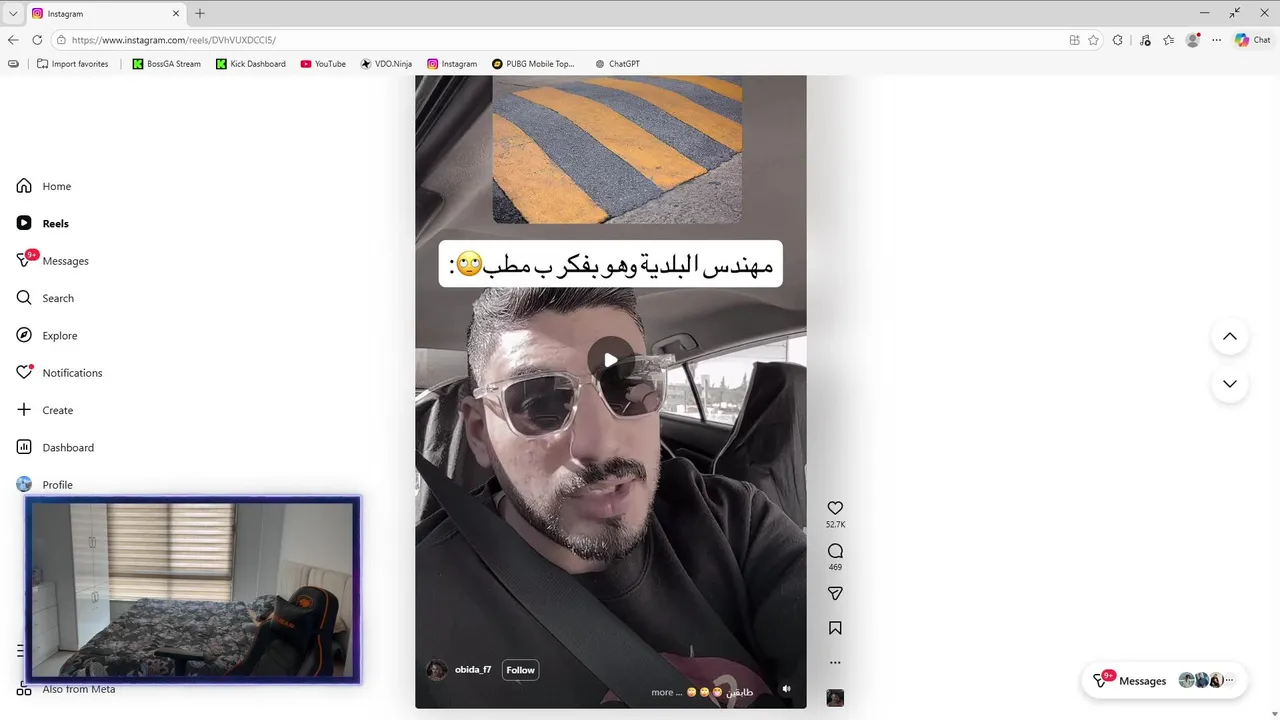Image resolution: width=1280 pixels, height=720 pixels.
Task: Open browser settings and more
Action: click(1216, 40)
